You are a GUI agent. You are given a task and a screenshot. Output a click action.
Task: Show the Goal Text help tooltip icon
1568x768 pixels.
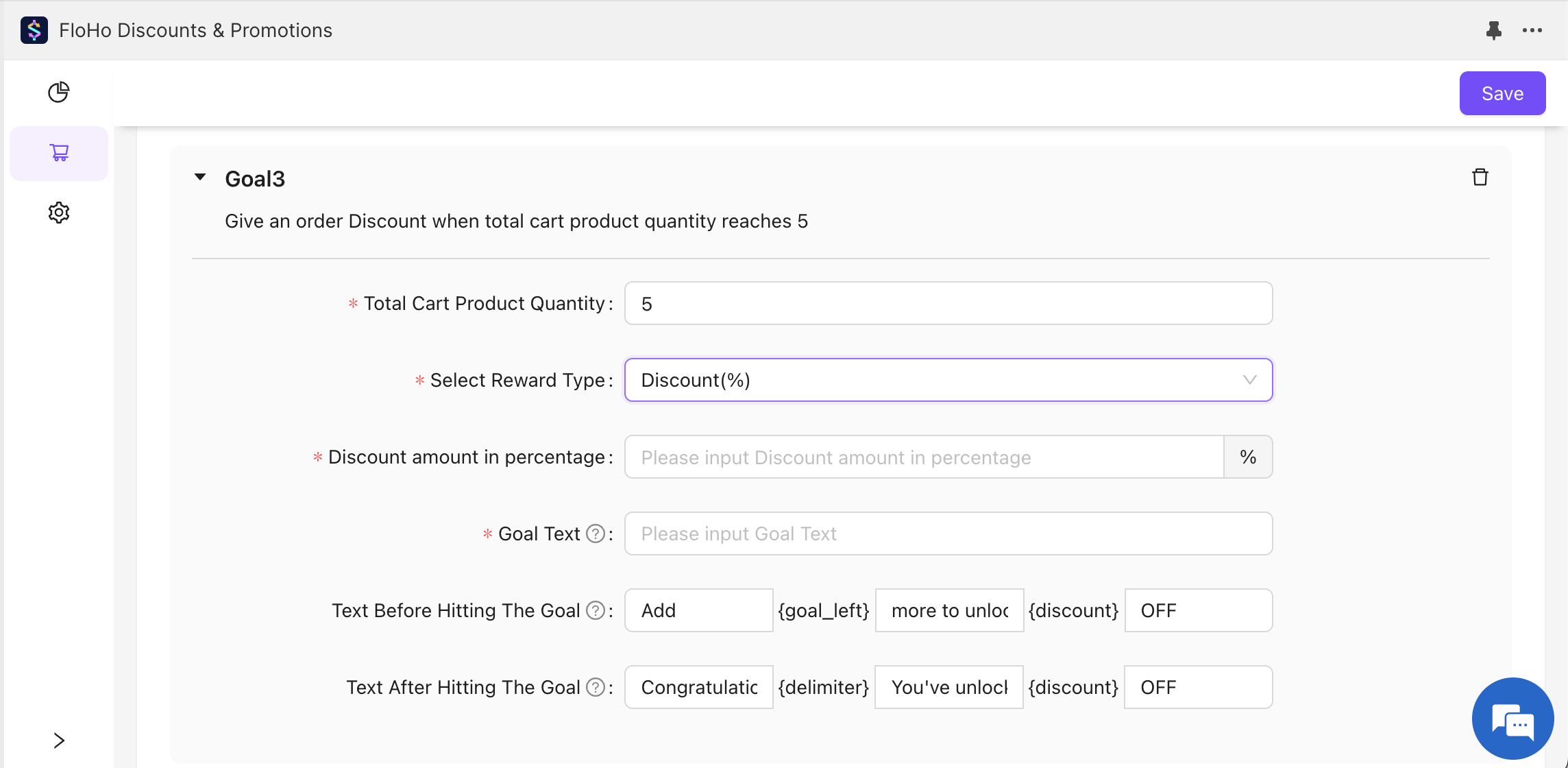[x=596, y=533]
